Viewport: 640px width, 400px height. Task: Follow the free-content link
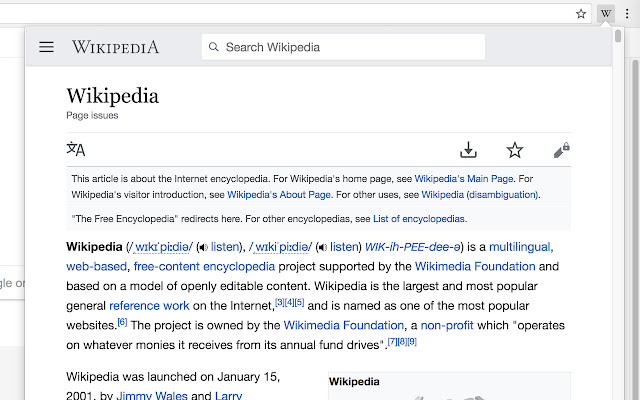[x=167, y=267]
